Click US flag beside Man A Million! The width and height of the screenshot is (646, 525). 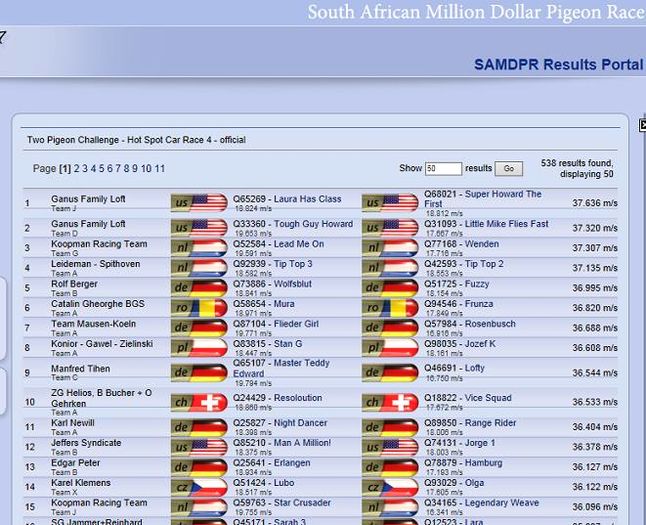199,447
